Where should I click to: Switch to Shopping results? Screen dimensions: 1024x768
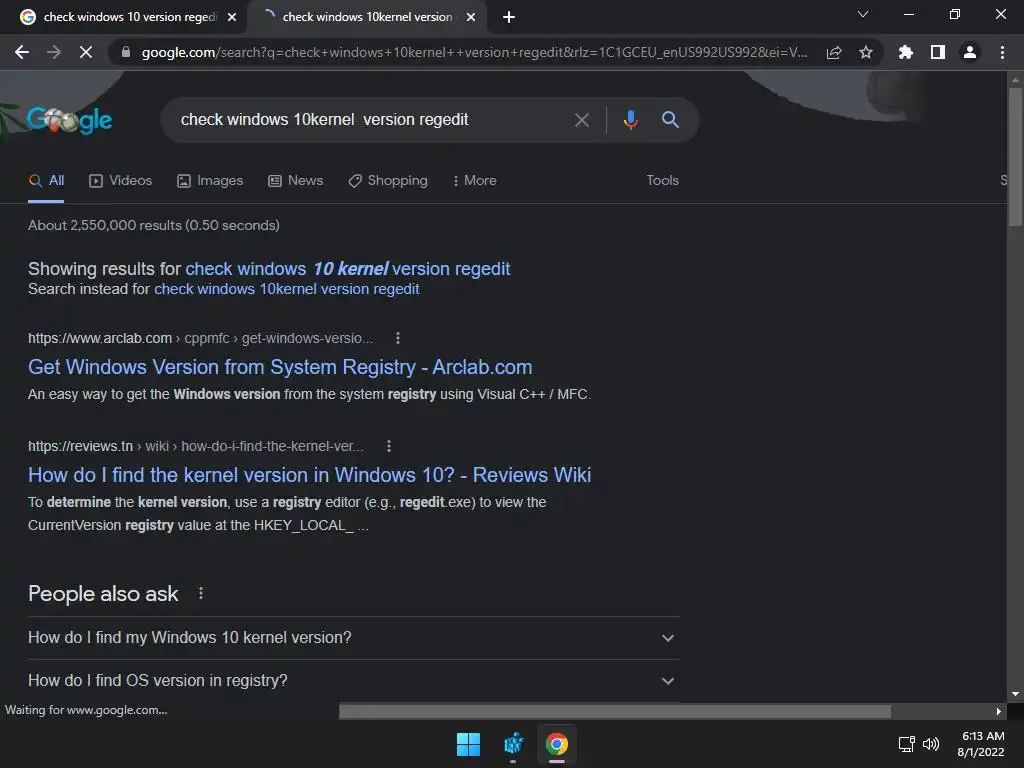(388, 180)
